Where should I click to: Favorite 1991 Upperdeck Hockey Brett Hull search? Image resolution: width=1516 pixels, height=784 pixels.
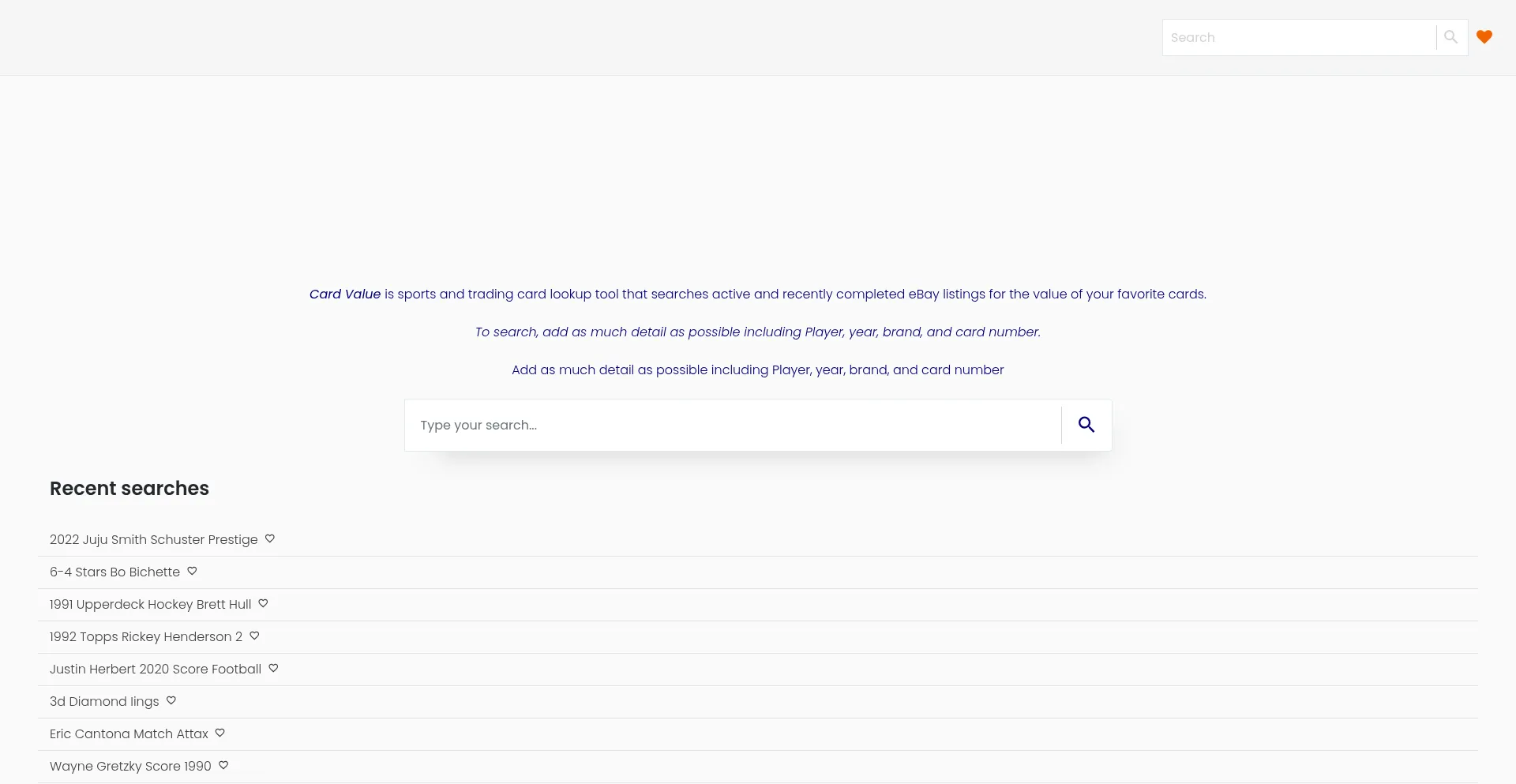pyautogui.click(x=264, y=603)
